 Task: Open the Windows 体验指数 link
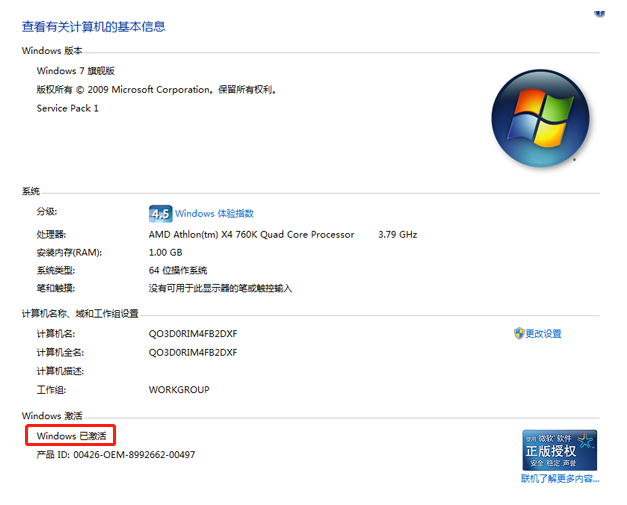click(x=214, y=214)
